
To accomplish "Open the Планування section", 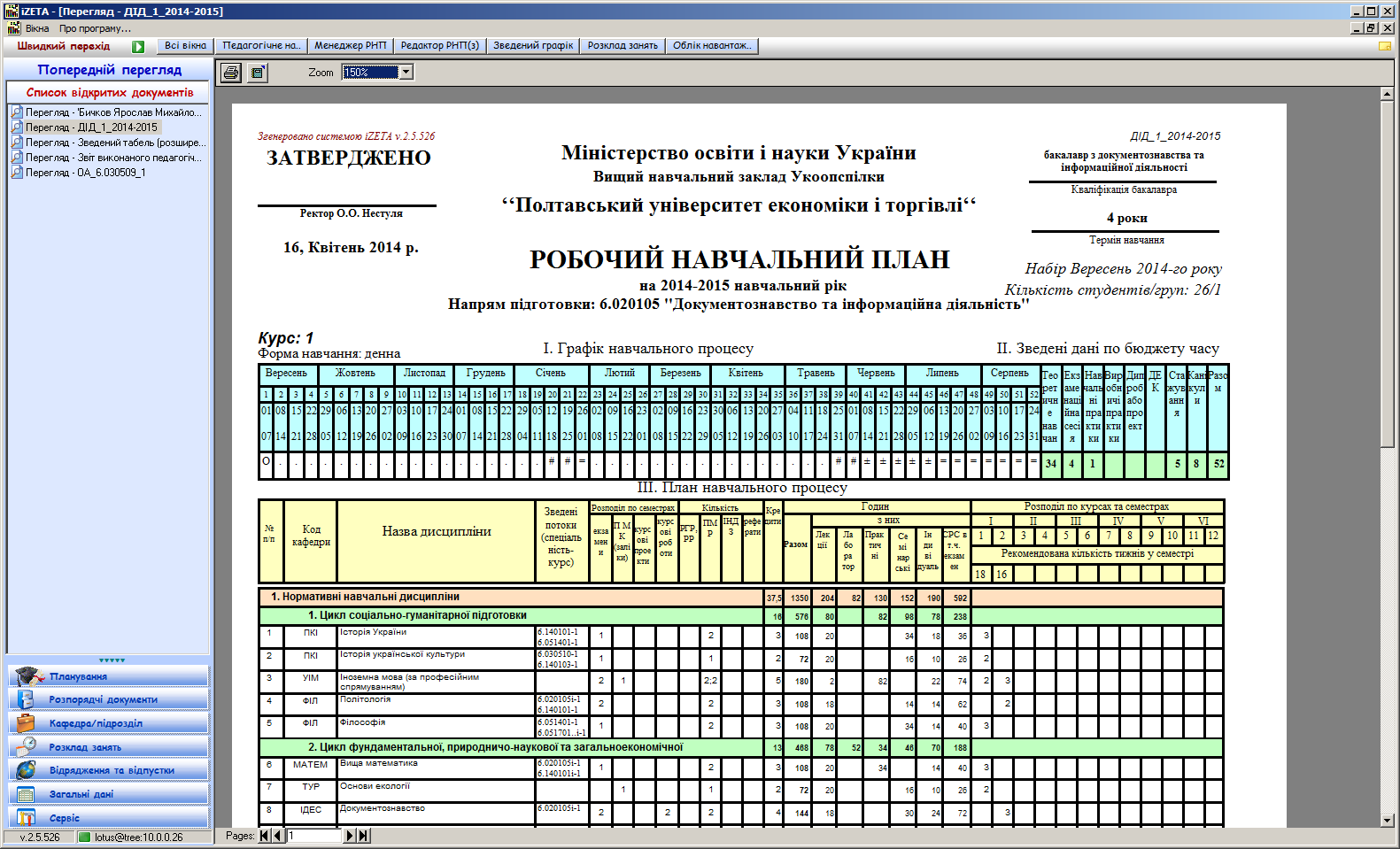I will (108, 676).
